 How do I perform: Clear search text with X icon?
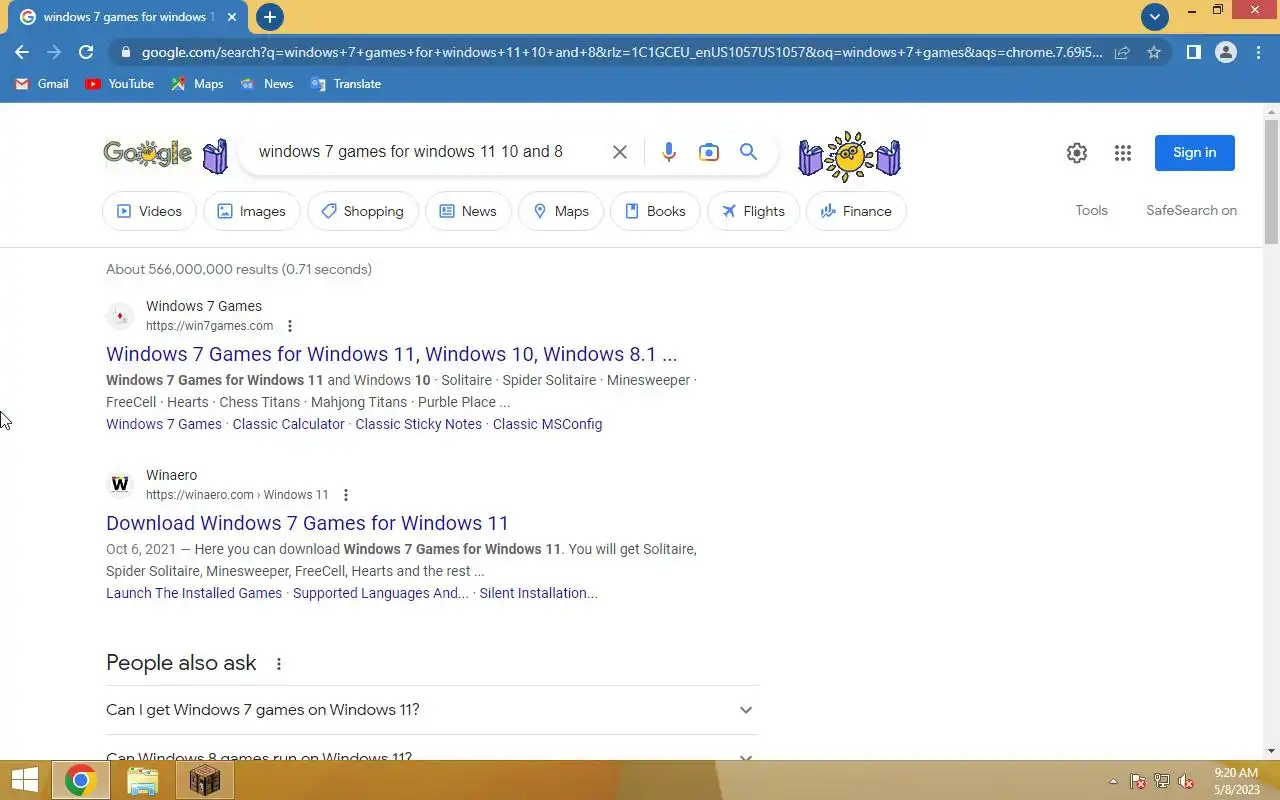(620, 152)
